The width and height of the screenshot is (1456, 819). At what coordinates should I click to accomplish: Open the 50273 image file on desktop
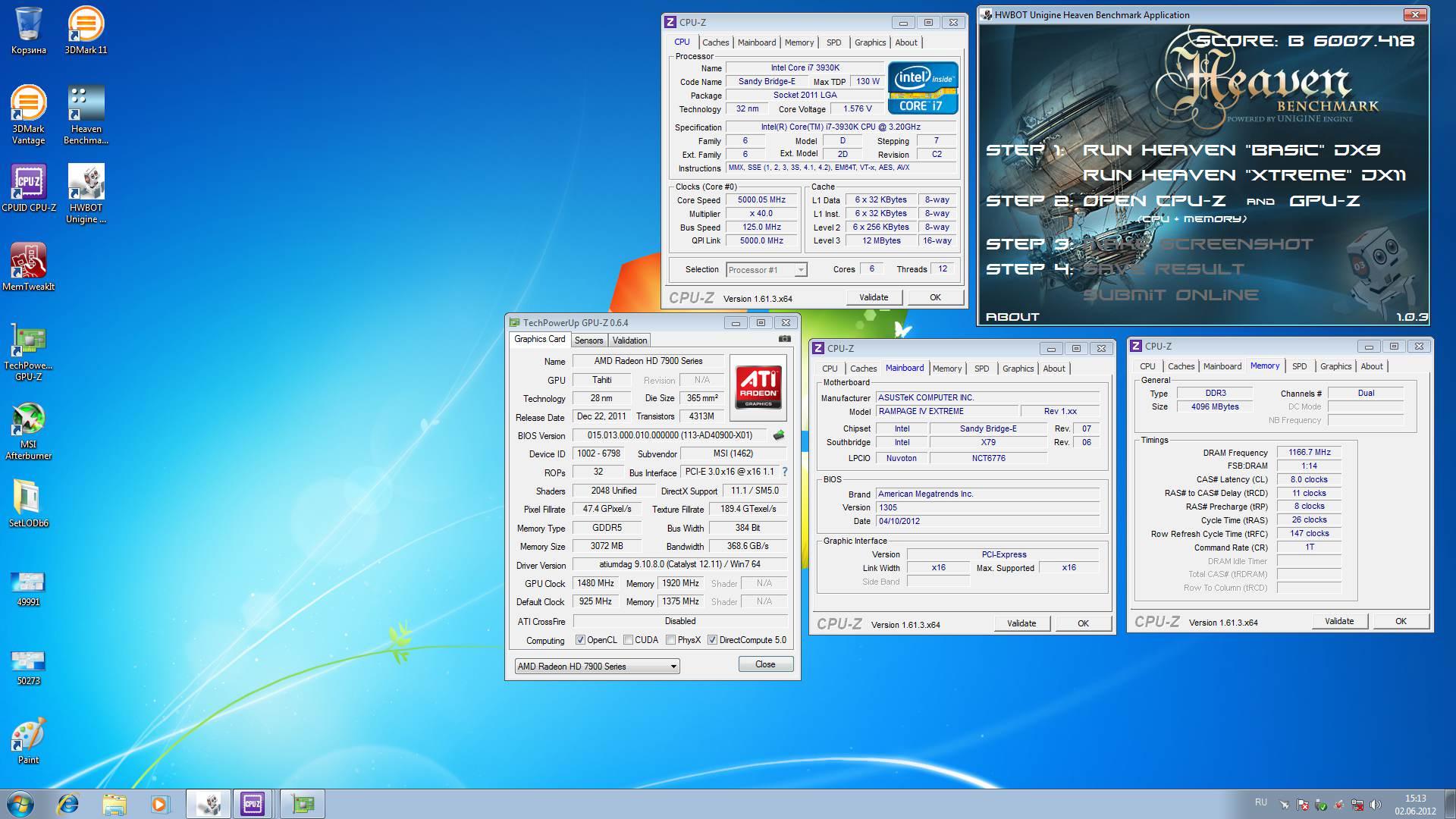pyautogui.click(x=28, y=667)
